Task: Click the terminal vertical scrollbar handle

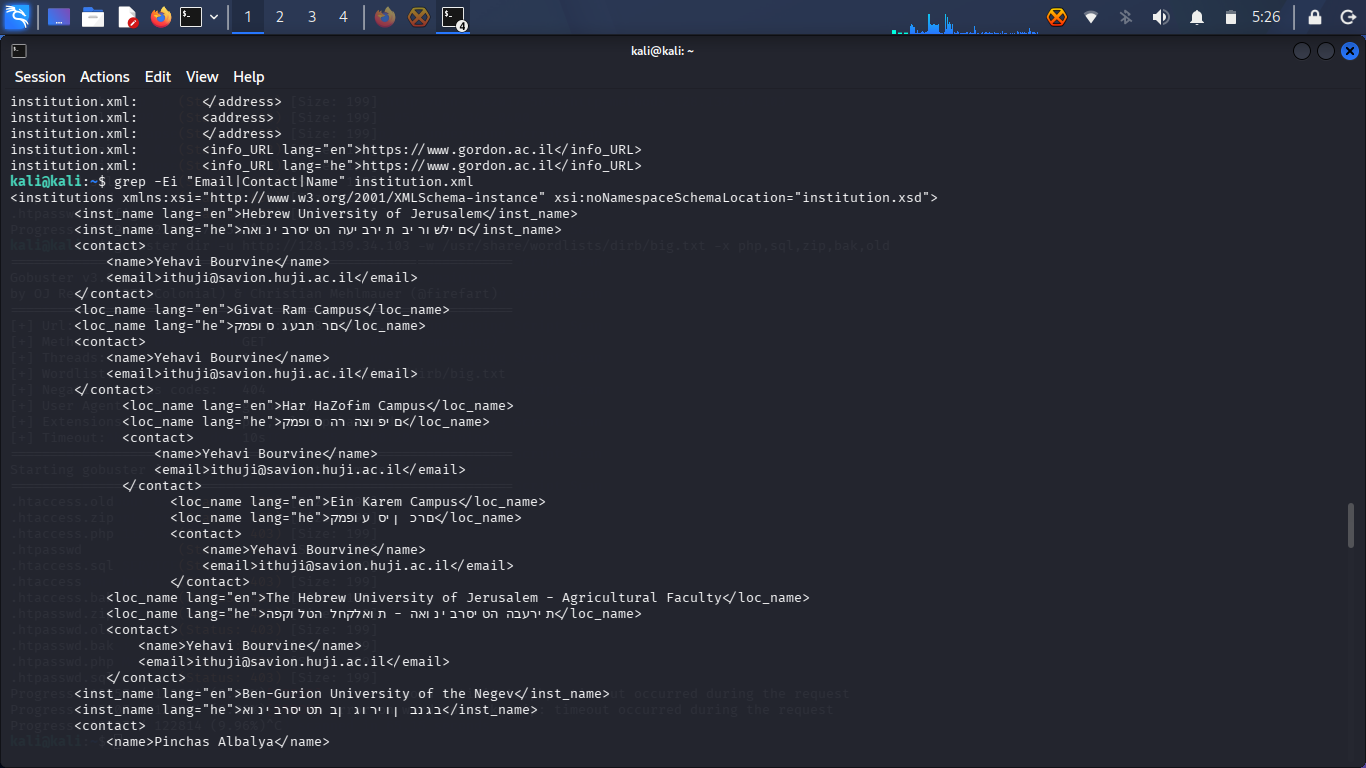Action: 1352,525
